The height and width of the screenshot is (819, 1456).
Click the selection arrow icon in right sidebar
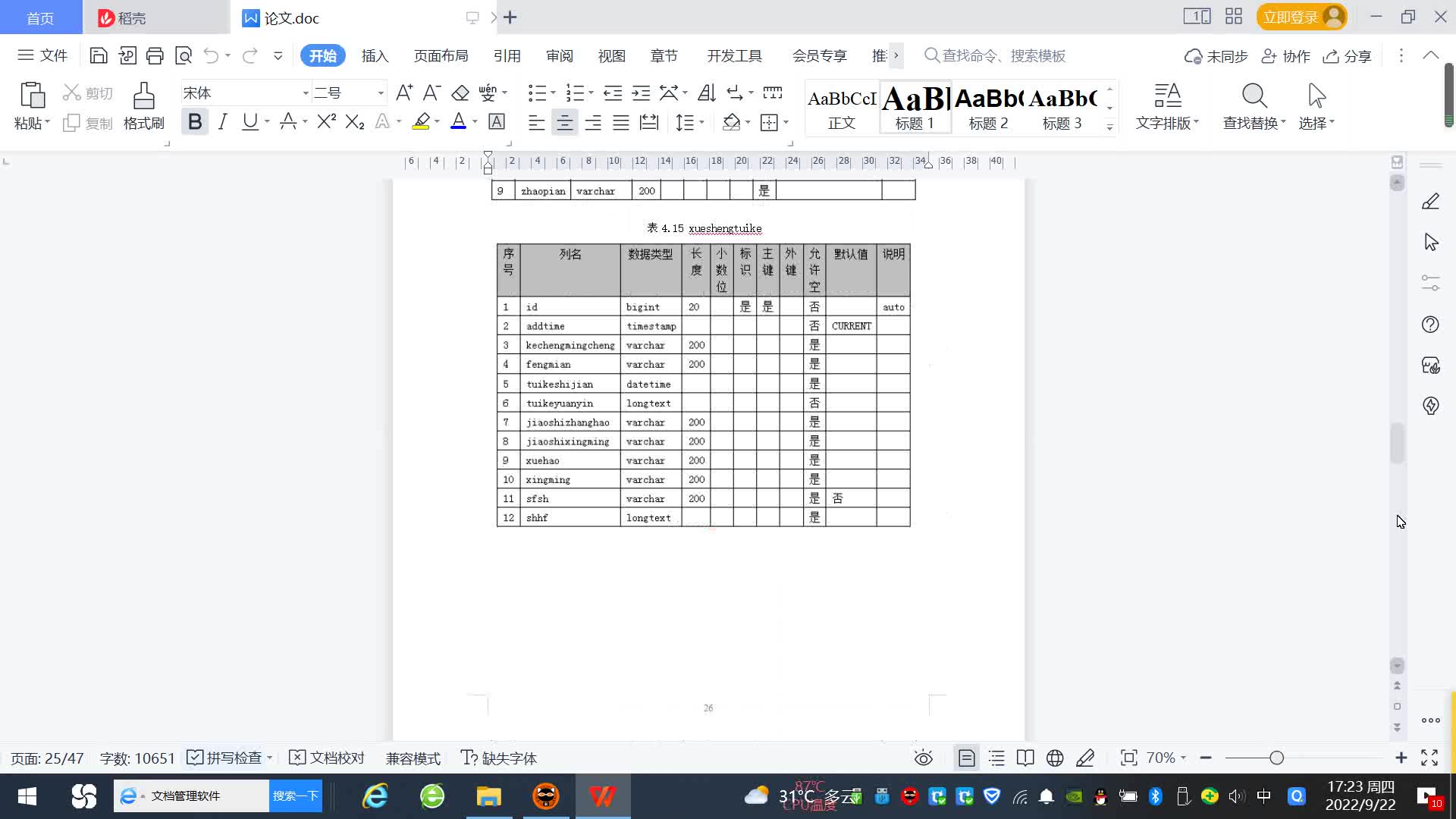coord(1430,242)
